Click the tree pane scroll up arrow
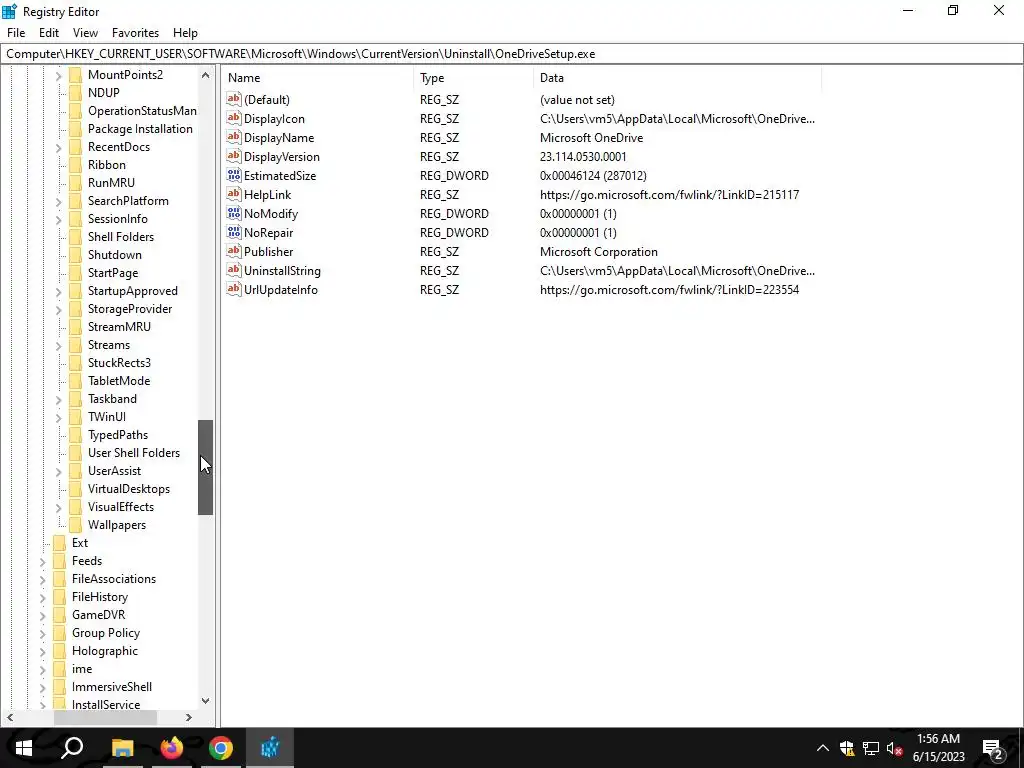This screenshot has width=1024, height=768. [x=205, y=74]
